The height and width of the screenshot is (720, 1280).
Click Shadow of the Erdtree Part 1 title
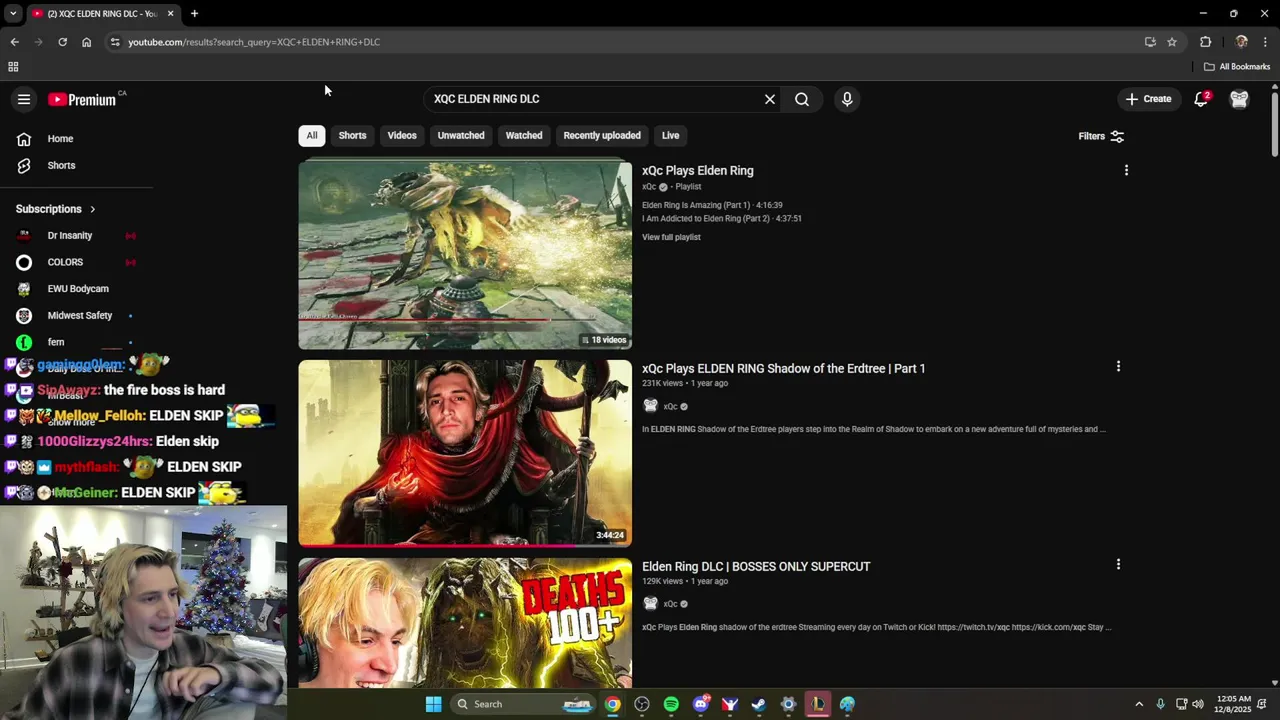click(x=783, y=369)
